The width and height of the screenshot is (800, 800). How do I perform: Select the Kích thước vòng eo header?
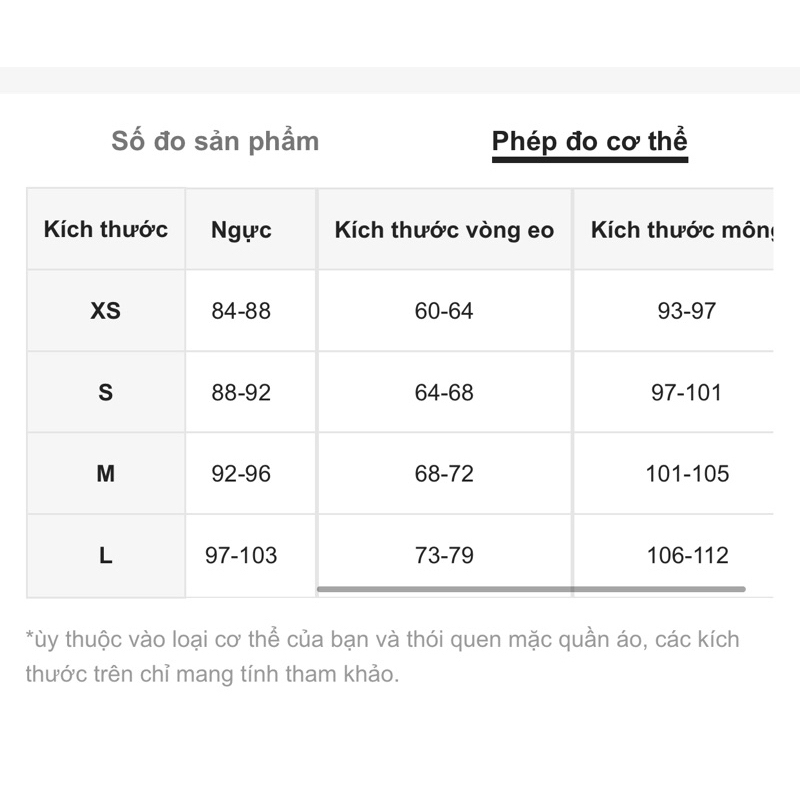444,230
